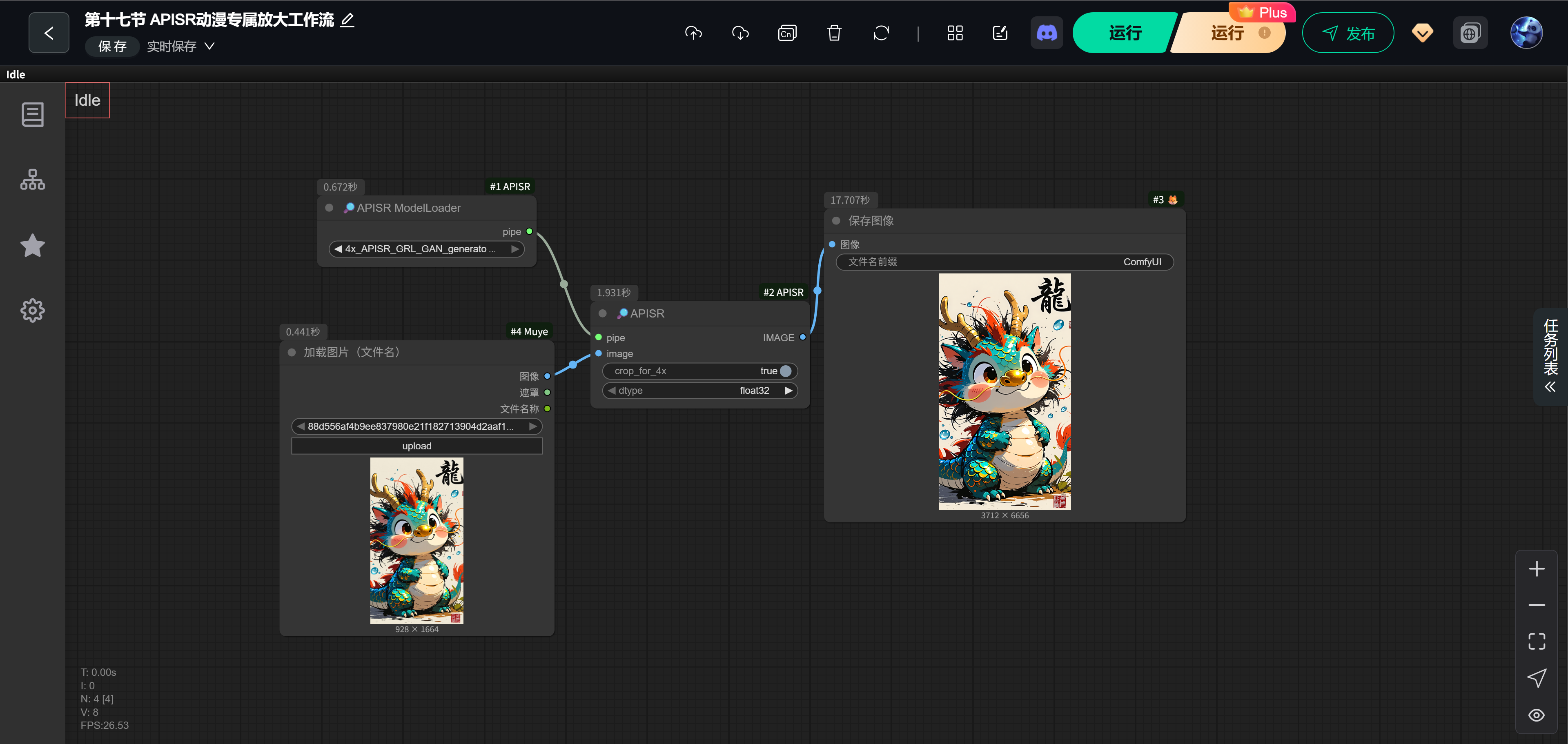Click next arrow on dtype float32
This screenshot has height=744, width=1568.
pos(788,391)
